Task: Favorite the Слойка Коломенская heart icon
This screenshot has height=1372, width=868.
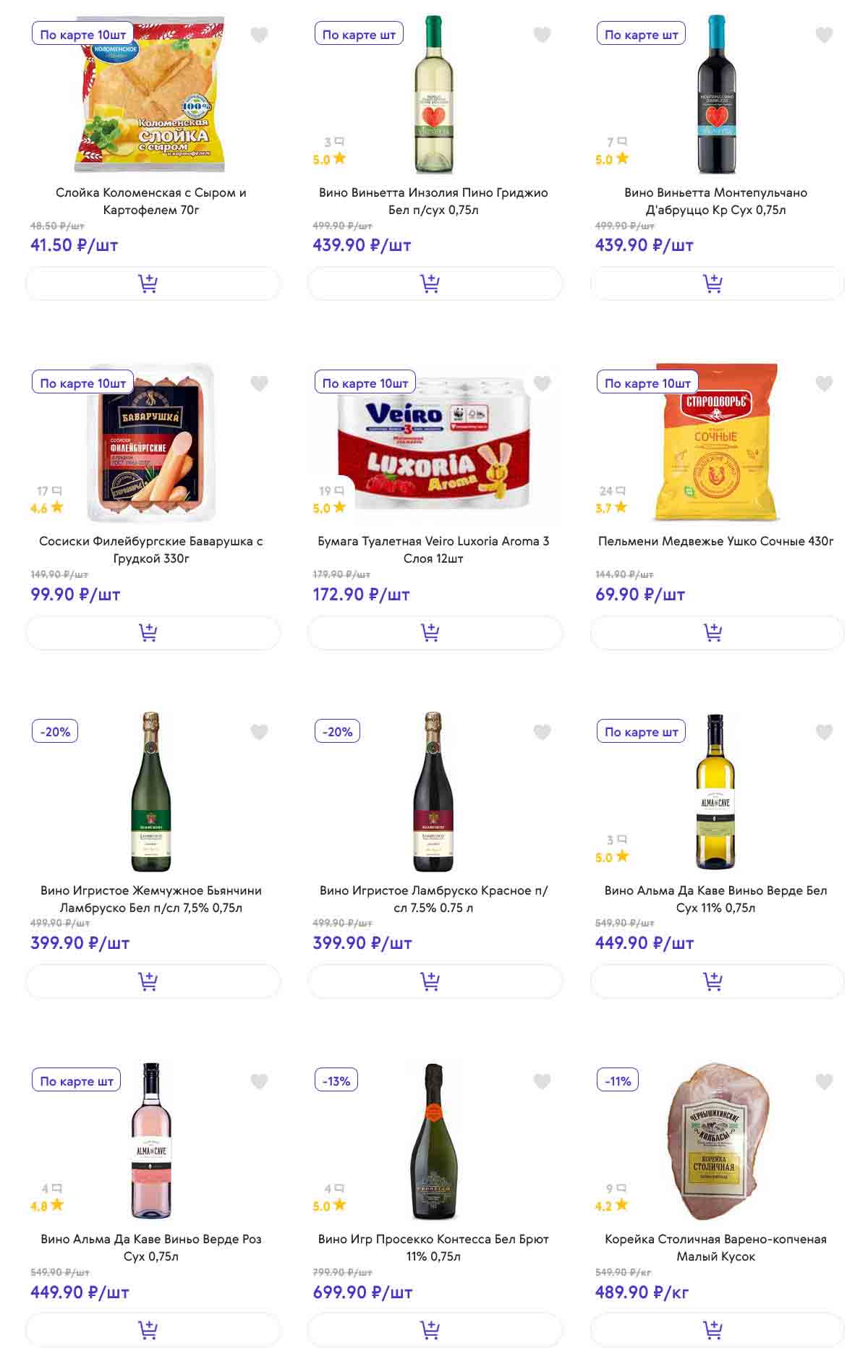Action: [x=259, y=35]
